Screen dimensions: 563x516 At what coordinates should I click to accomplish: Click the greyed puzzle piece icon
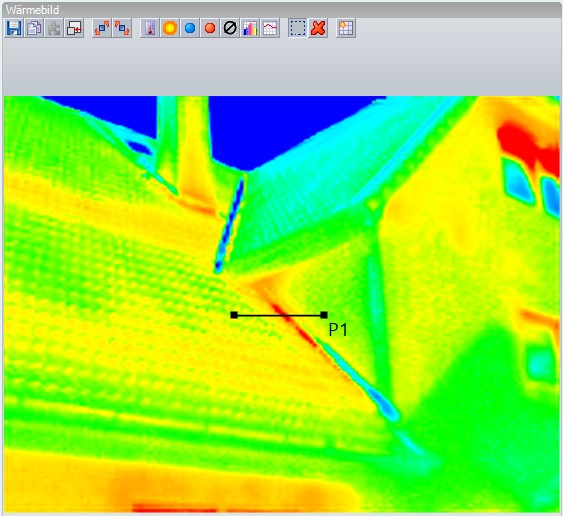pos(54,28)
